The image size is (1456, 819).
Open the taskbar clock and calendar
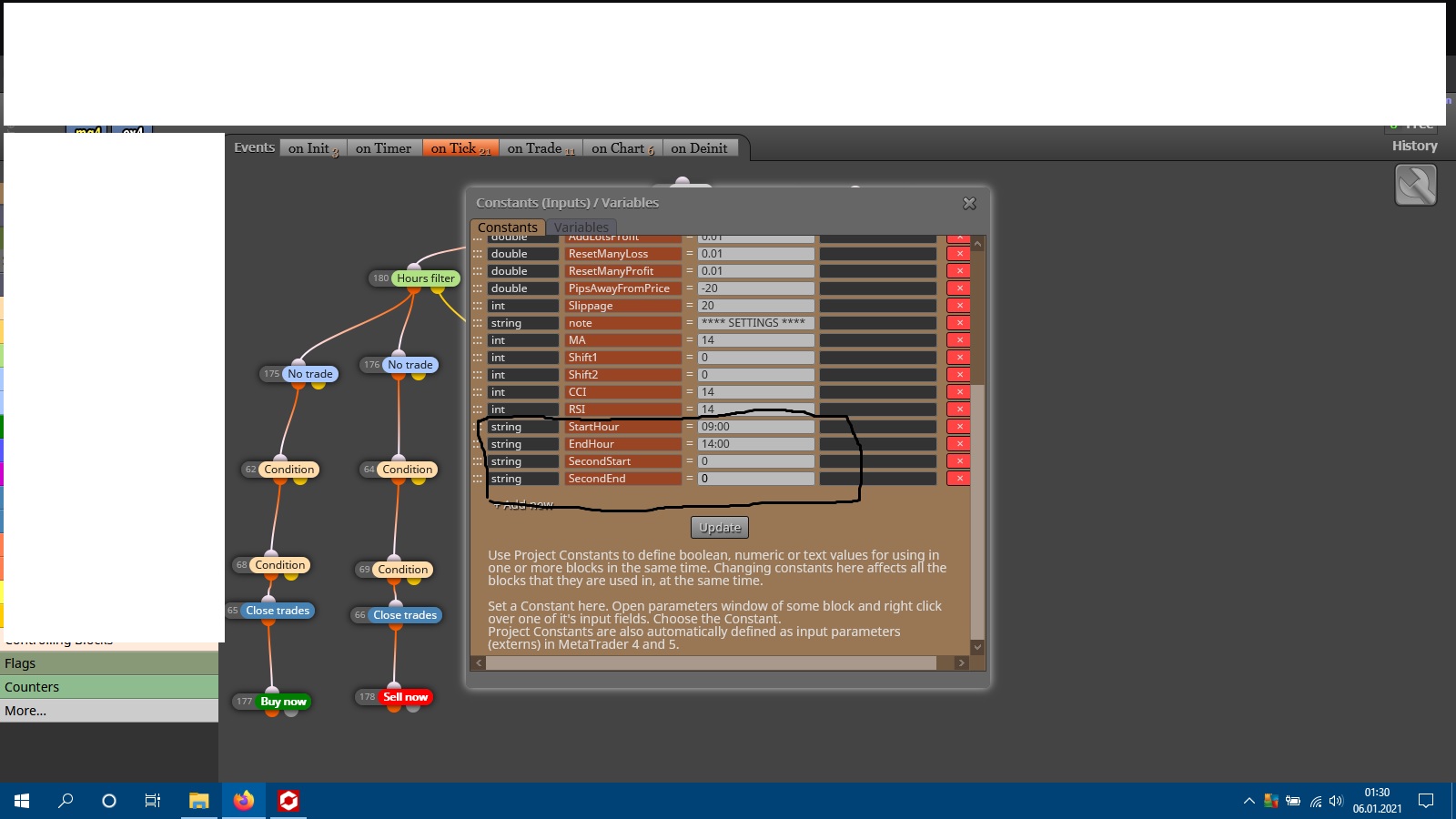click(1377, 801)
